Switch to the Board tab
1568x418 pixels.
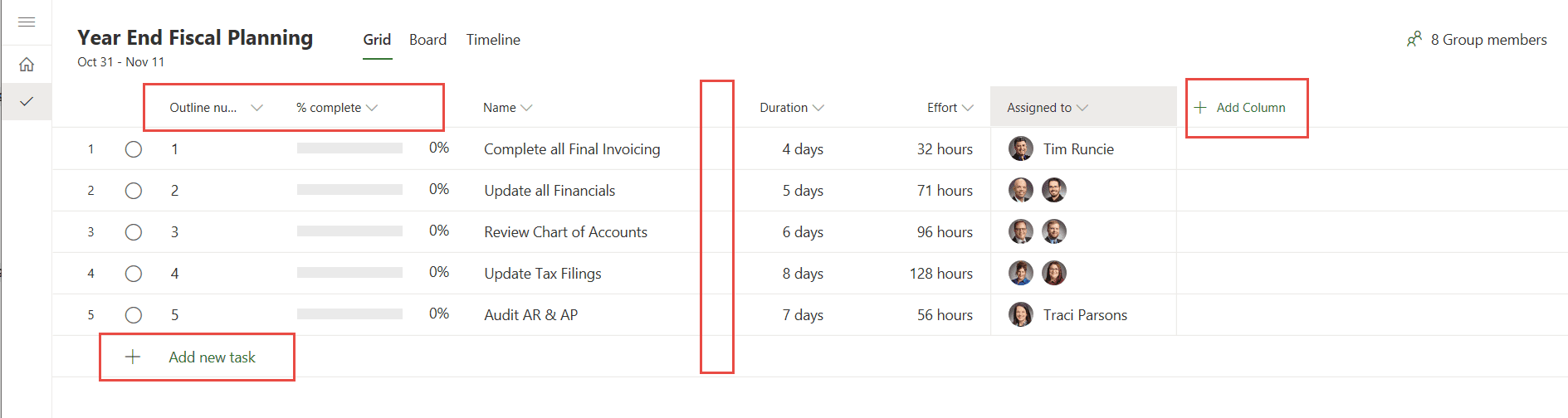tap(427, 39)
